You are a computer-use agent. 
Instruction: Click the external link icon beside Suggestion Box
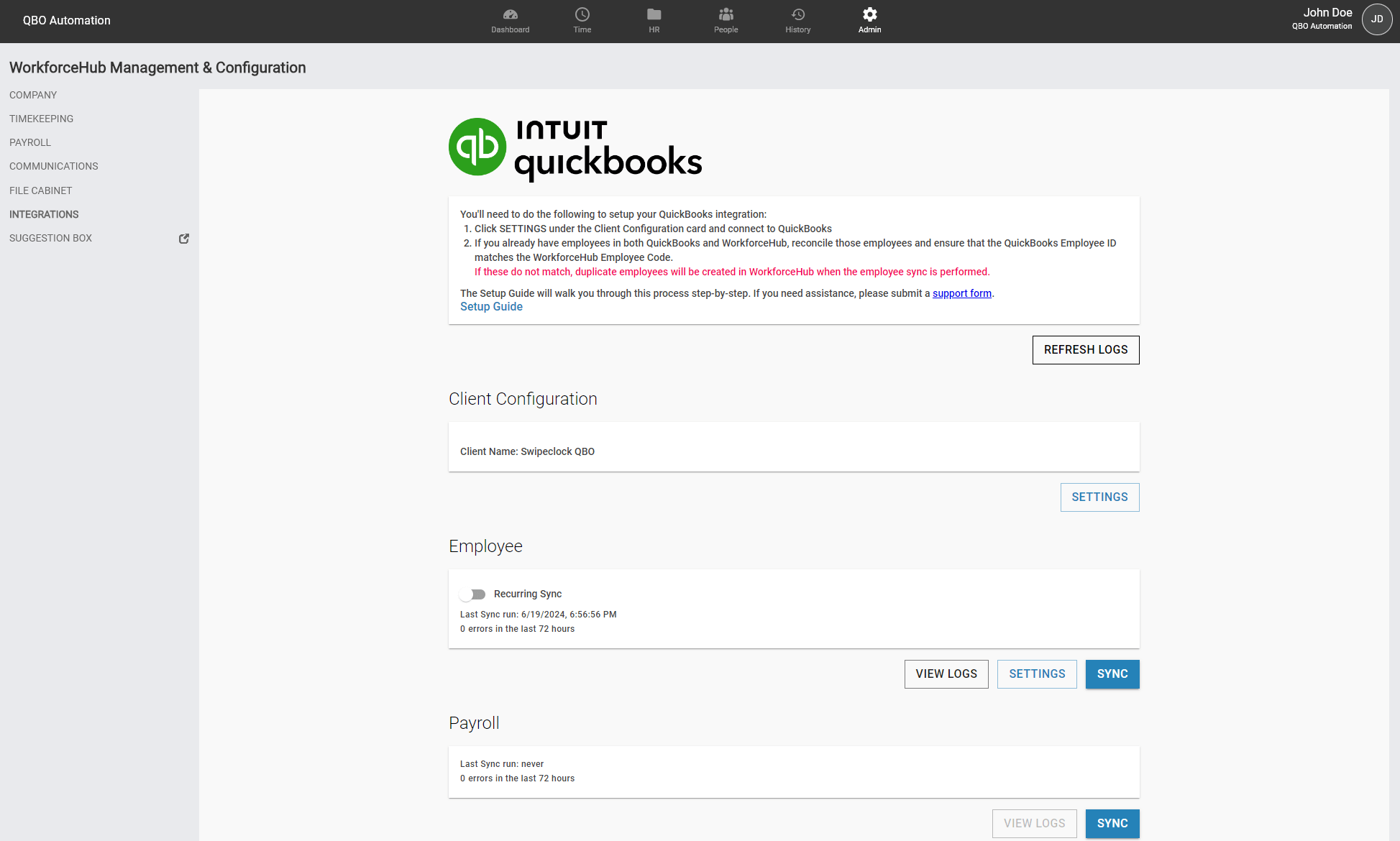184,238
